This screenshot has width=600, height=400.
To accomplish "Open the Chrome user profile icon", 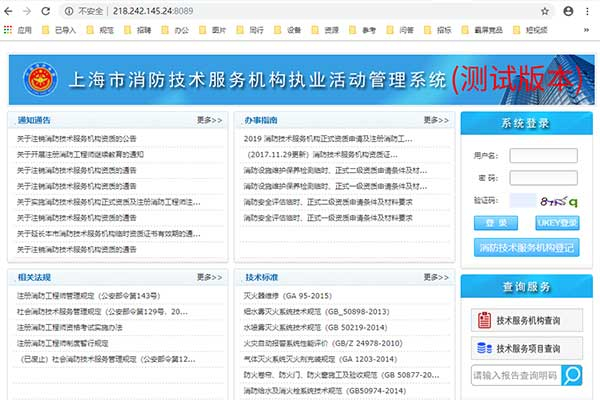I will click(x=568, y=11).
